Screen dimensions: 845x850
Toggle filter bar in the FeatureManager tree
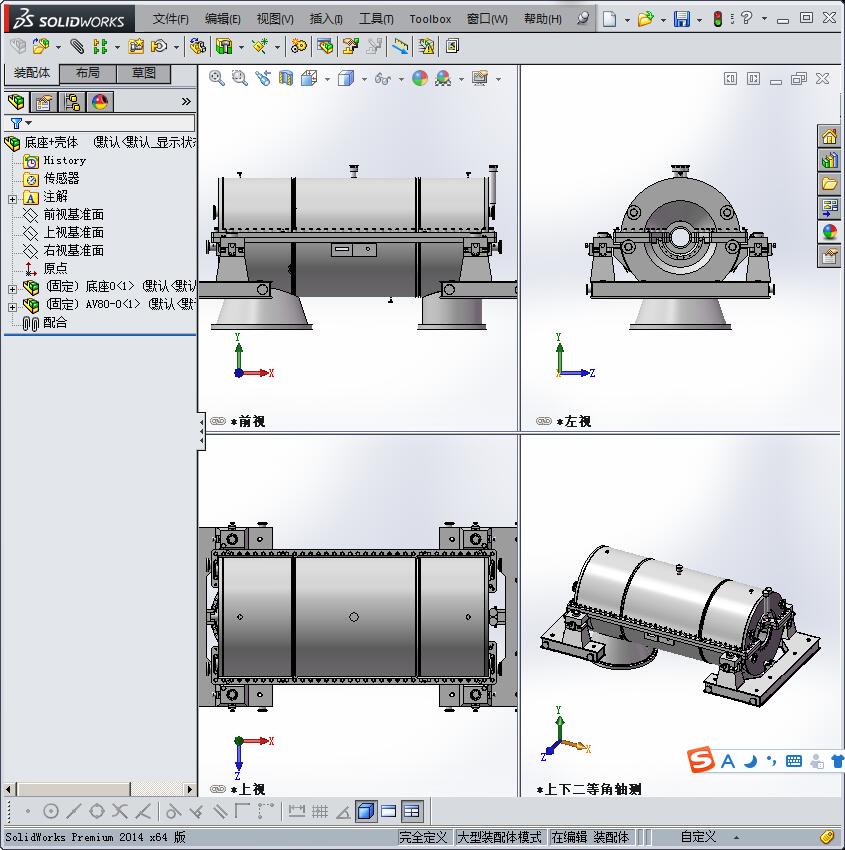(18, 123)
